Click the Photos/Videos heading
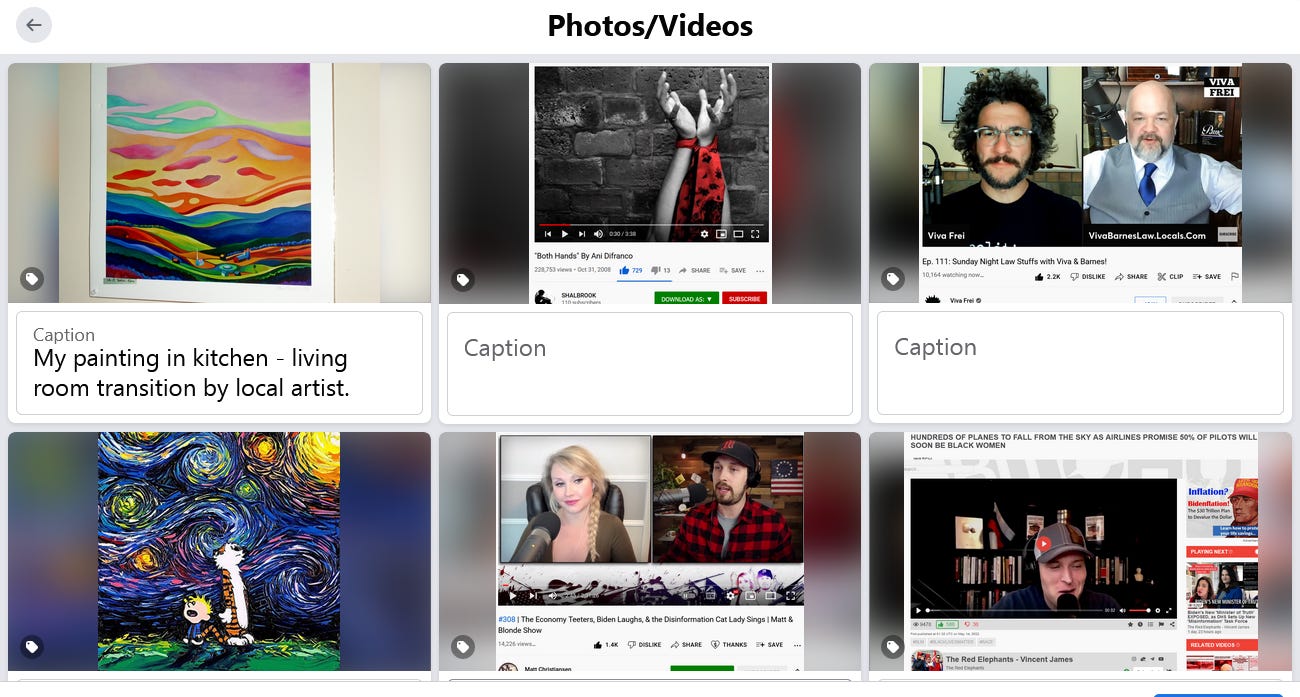 [650, 25]
